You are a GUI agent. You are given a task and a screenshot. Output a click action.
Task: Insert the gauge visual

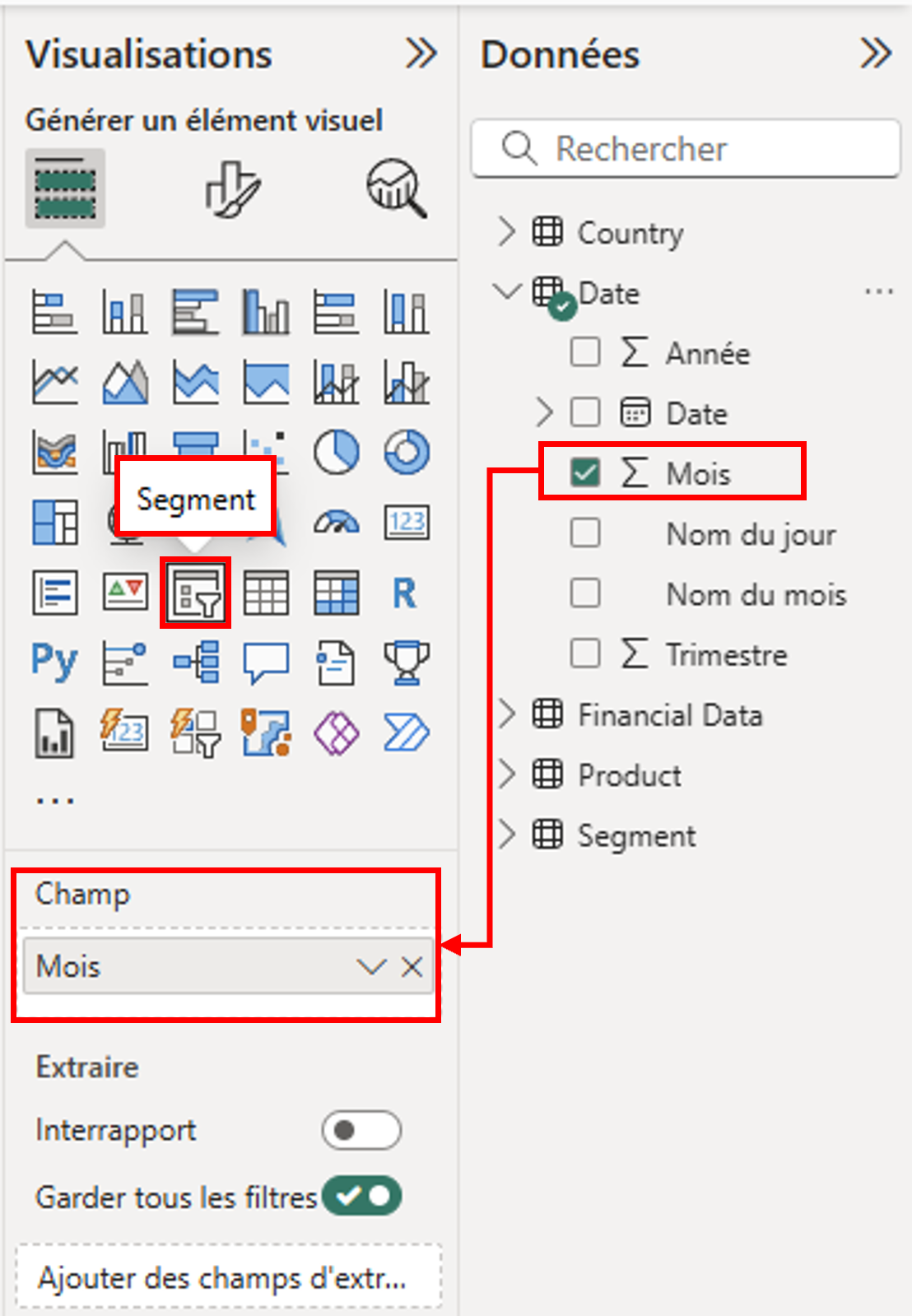click(x=336, y=523)
